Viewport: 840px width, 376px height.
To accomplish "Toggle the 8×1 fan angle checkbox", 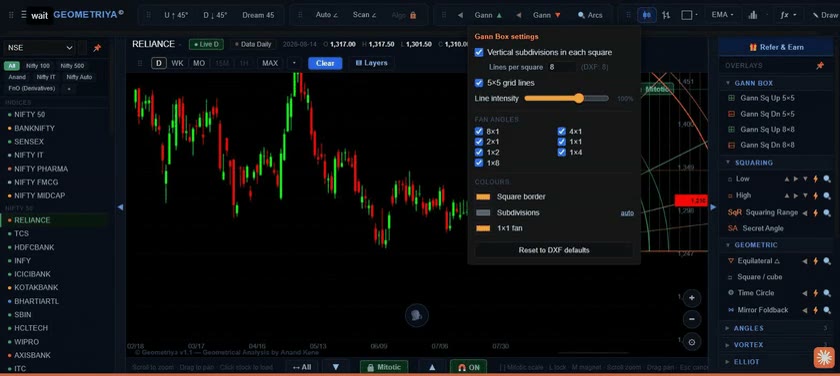I will pos(479,131).
